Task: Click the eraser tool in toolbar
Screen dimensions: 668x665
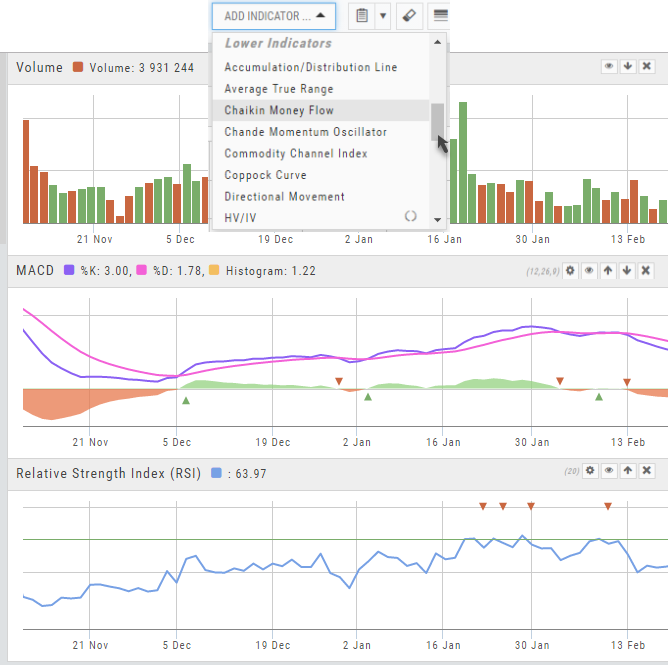Action: (x=409, y=16)
